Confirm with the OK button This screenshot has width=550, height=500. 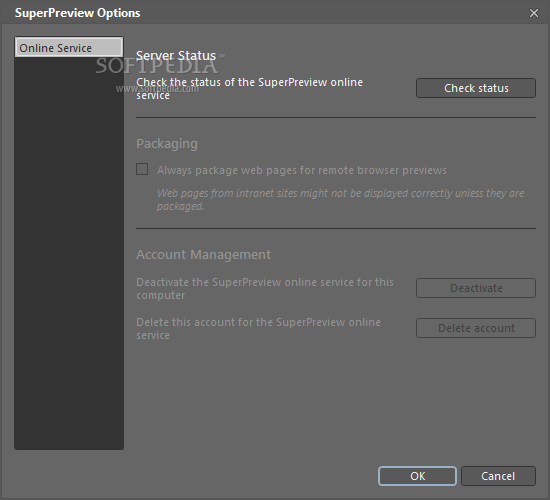(417, 476)
